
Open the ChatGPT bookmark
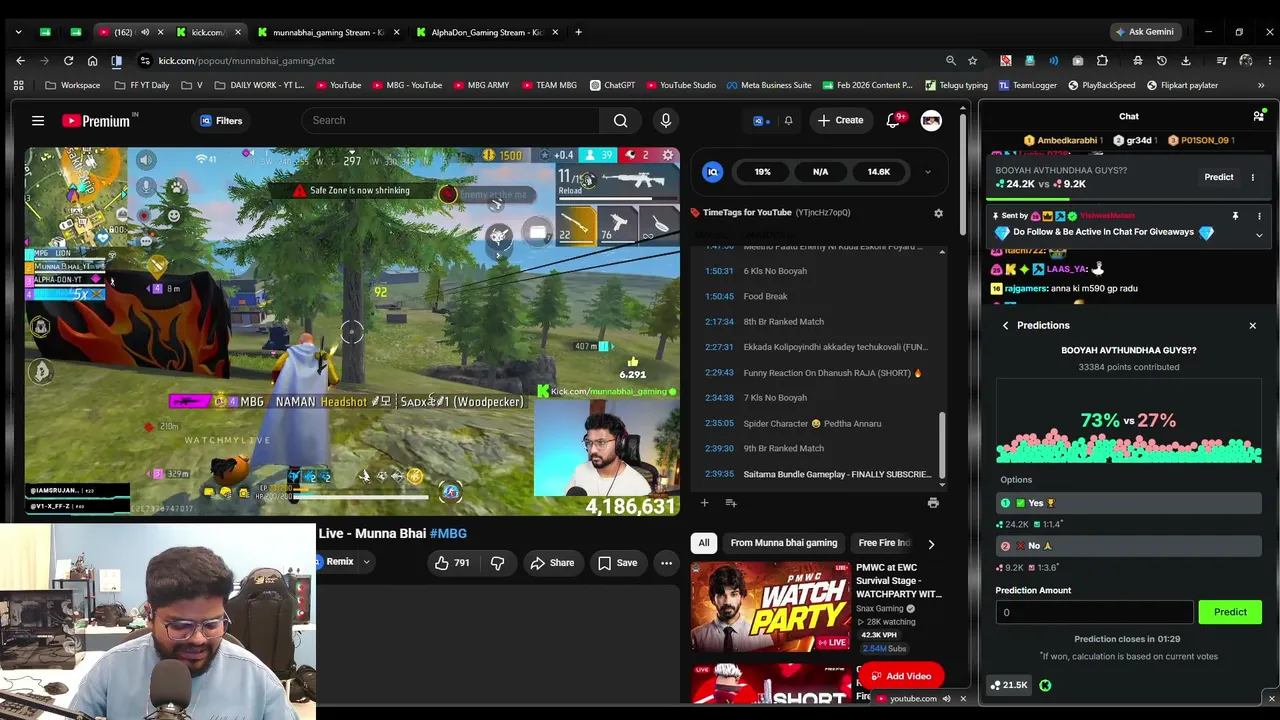pyautogui.click(x=612, y=85)
